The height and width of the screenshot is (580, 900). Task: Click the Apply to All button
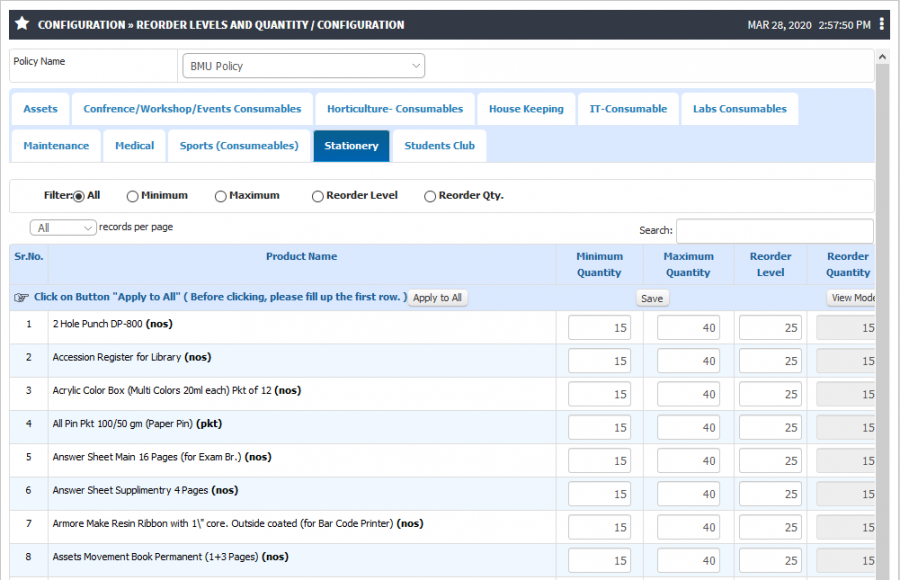coord(437,298)
